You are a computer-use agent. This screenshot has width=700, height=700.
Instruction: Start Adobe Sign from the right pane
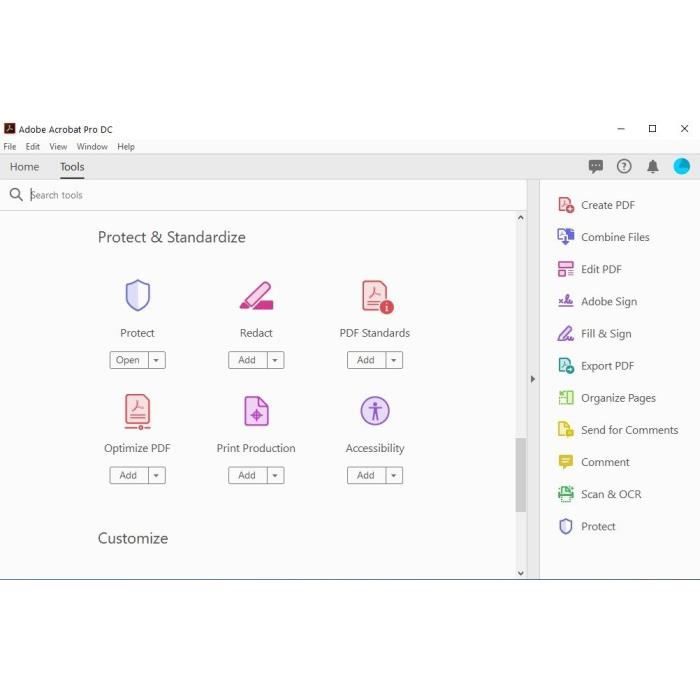[x=598, y=301]
